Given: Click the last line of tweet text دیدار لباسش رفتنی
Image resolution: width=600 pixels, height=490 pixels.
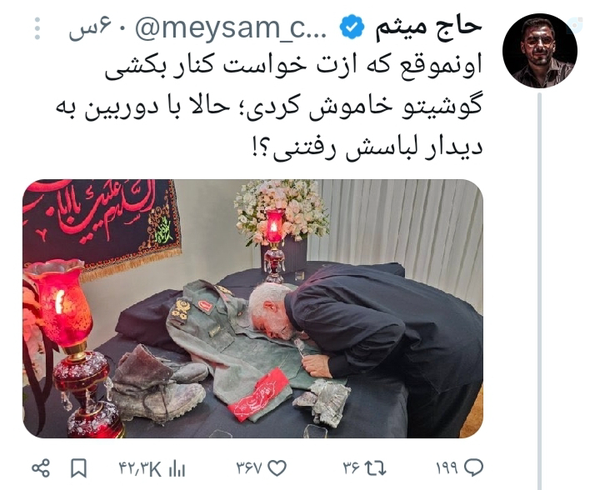Looking at the screenshot, I should point(367,148).
